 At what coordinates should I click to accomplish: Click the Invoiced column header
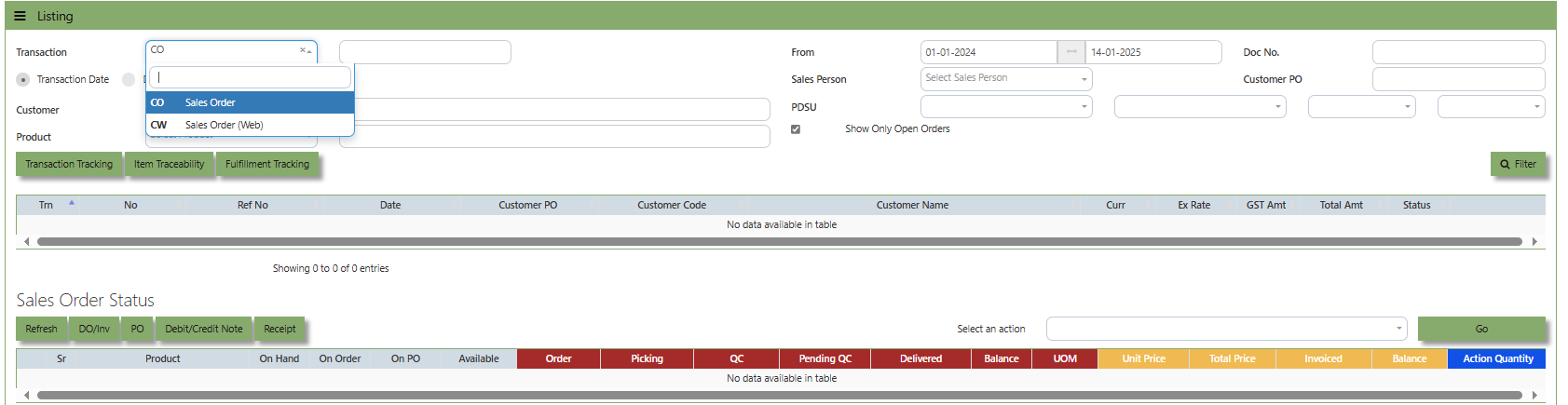(x=1323, y=358)
